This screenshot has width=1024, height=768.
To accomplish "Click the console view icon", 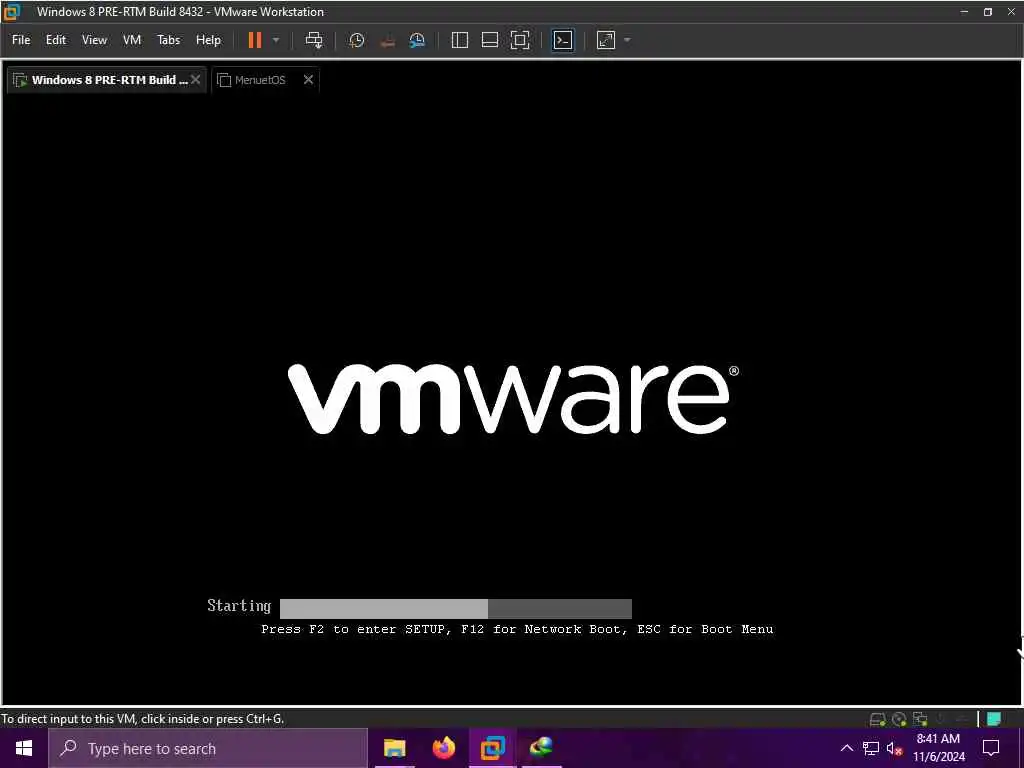I will point(563,40).
